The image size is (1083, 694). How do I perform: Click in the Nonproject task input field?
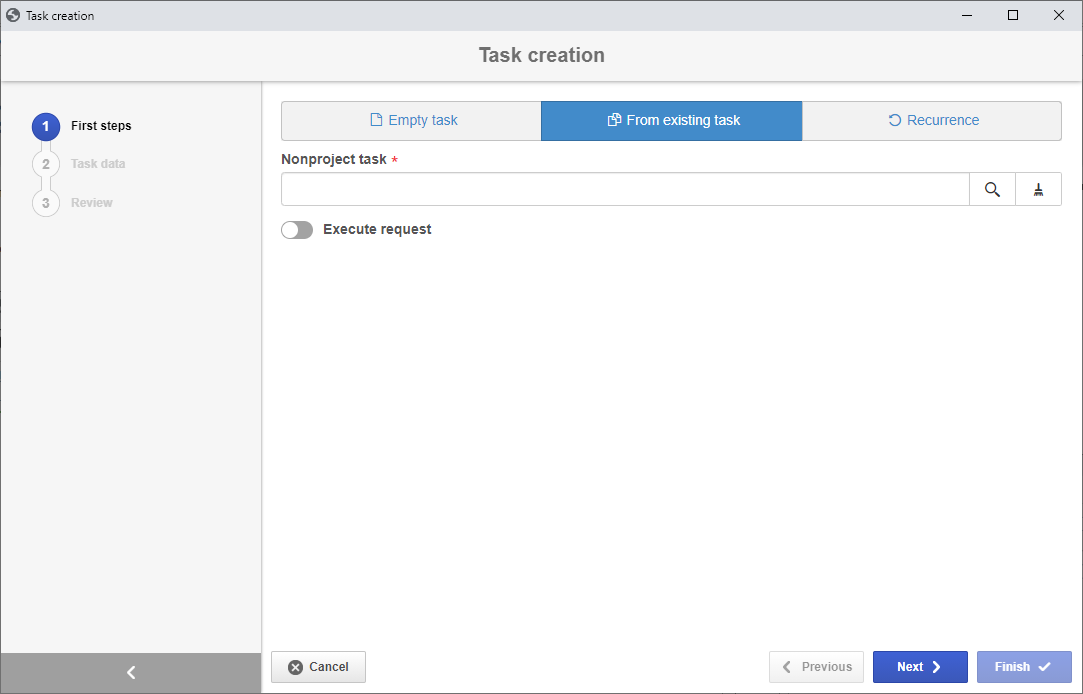click(x=625, y=189)
